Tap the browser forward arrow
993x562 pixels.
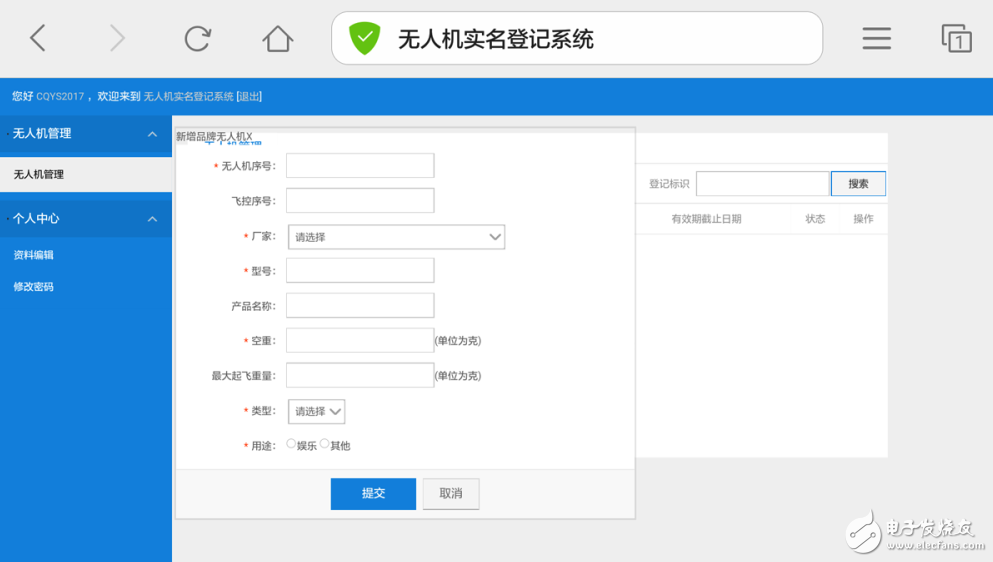click(x=117, y=39)
